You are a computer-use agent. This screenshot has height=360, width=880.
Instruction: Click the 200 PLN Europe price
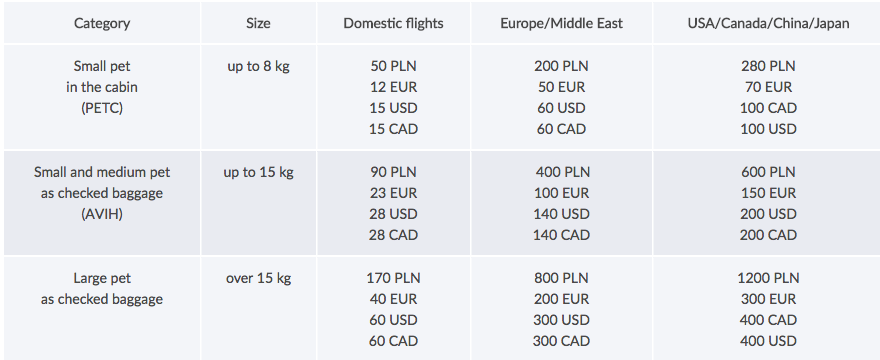pos(562,66)
